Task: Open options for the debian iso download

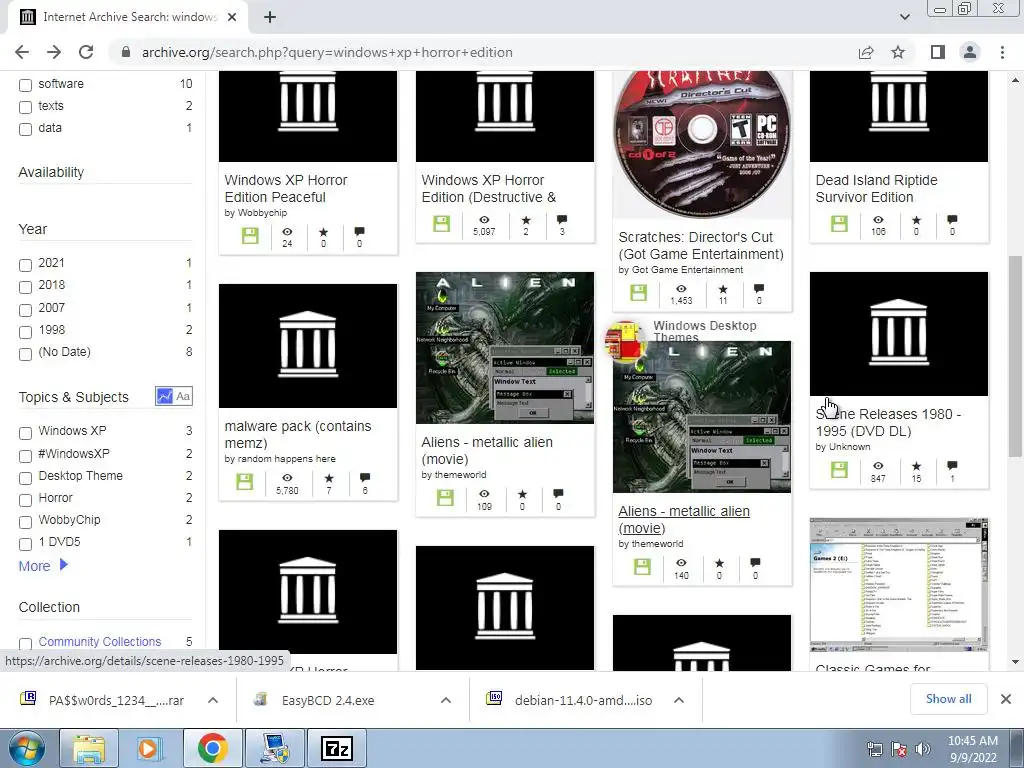Action: coord(679,700)
